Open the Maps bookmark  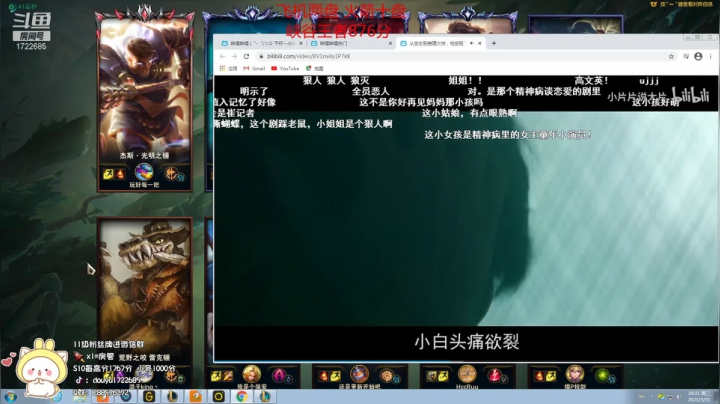(315, 68)
